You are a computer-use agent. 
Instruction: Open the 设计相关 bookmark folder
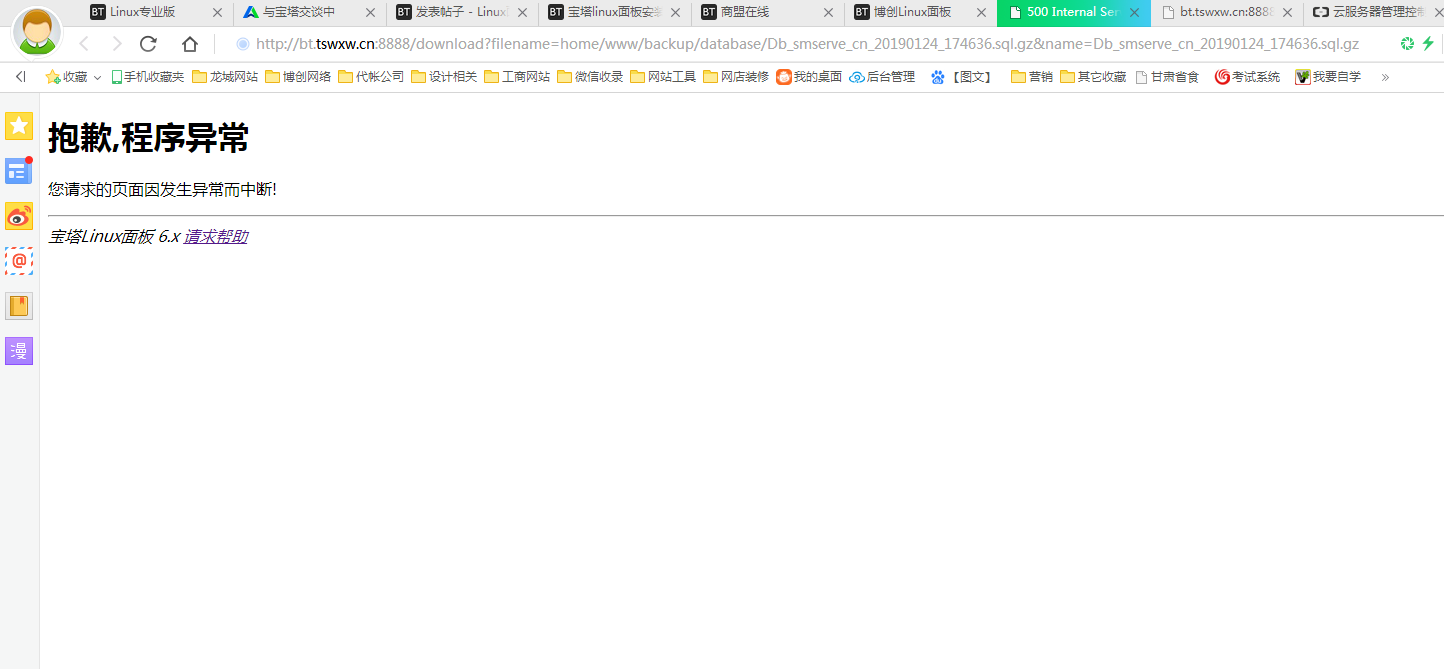click(x=444, y=77)
